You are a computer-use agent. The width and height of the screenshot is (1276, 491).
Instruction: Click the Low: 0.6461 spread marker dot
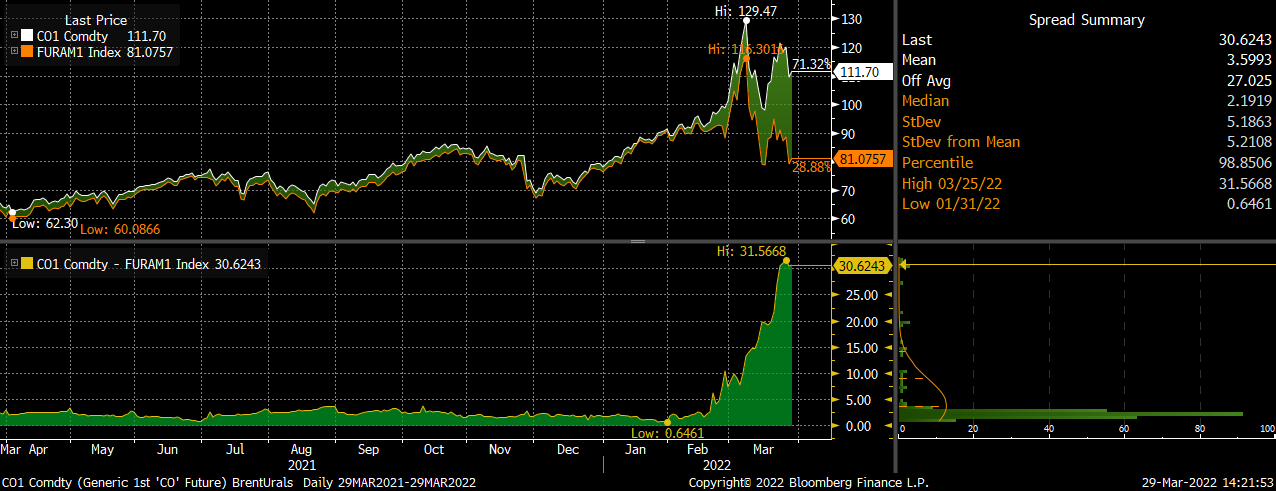[x=669, y=420]
